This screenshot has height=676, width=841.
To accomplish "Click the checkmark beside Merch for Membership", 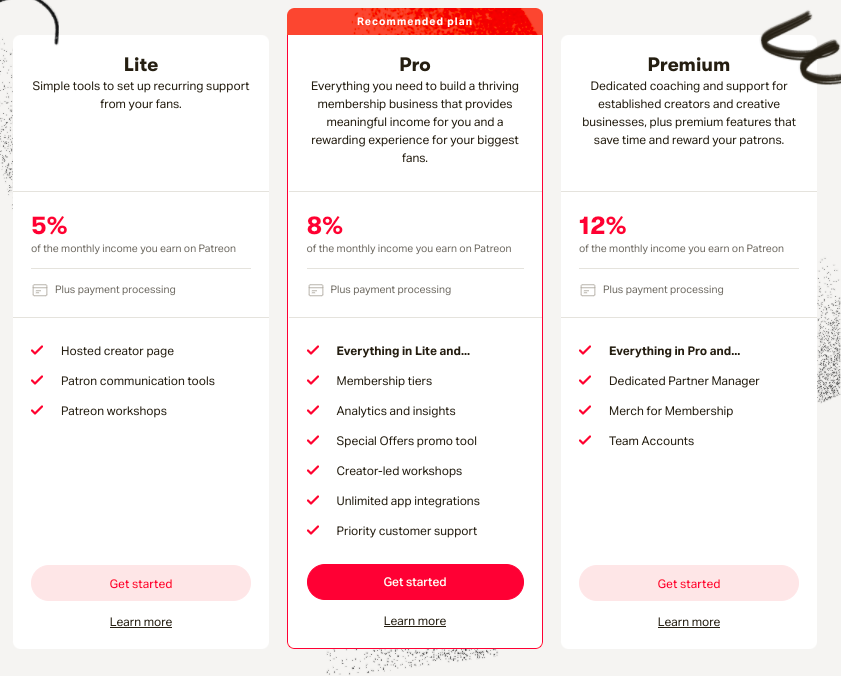I will tap(586, 411).
